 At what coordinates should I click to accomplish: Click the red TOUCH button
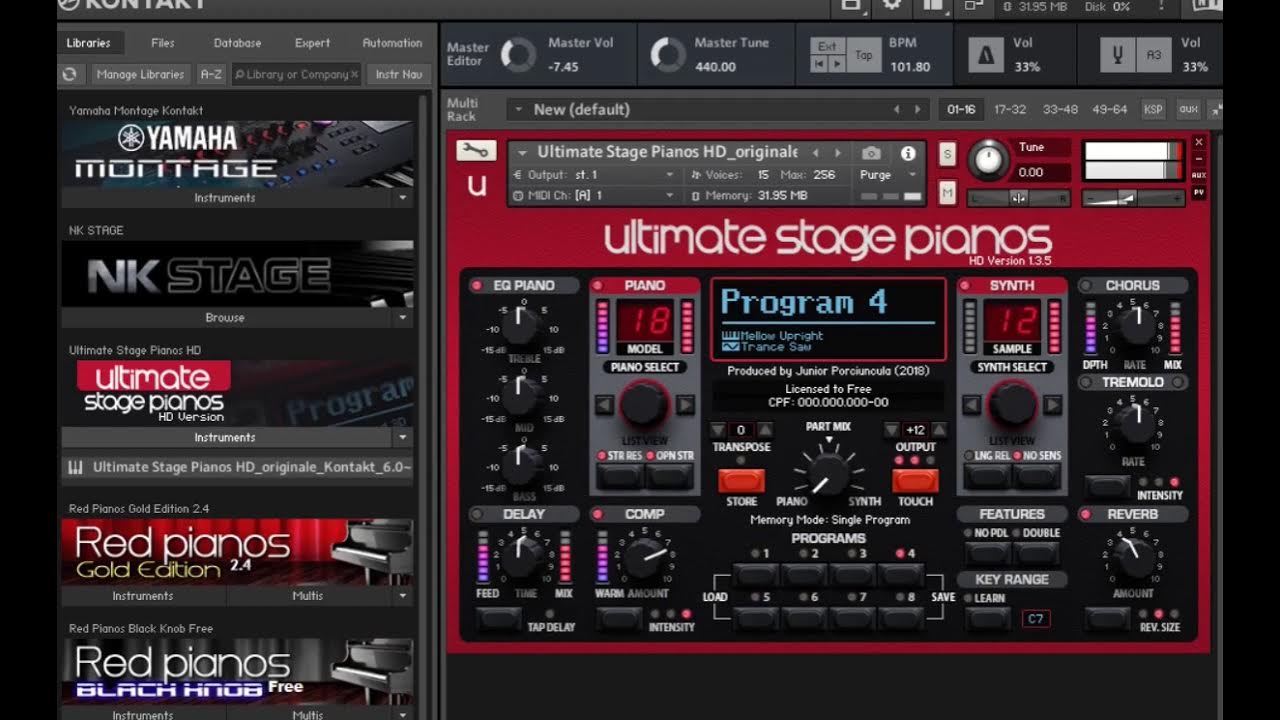tap(915, 481)
